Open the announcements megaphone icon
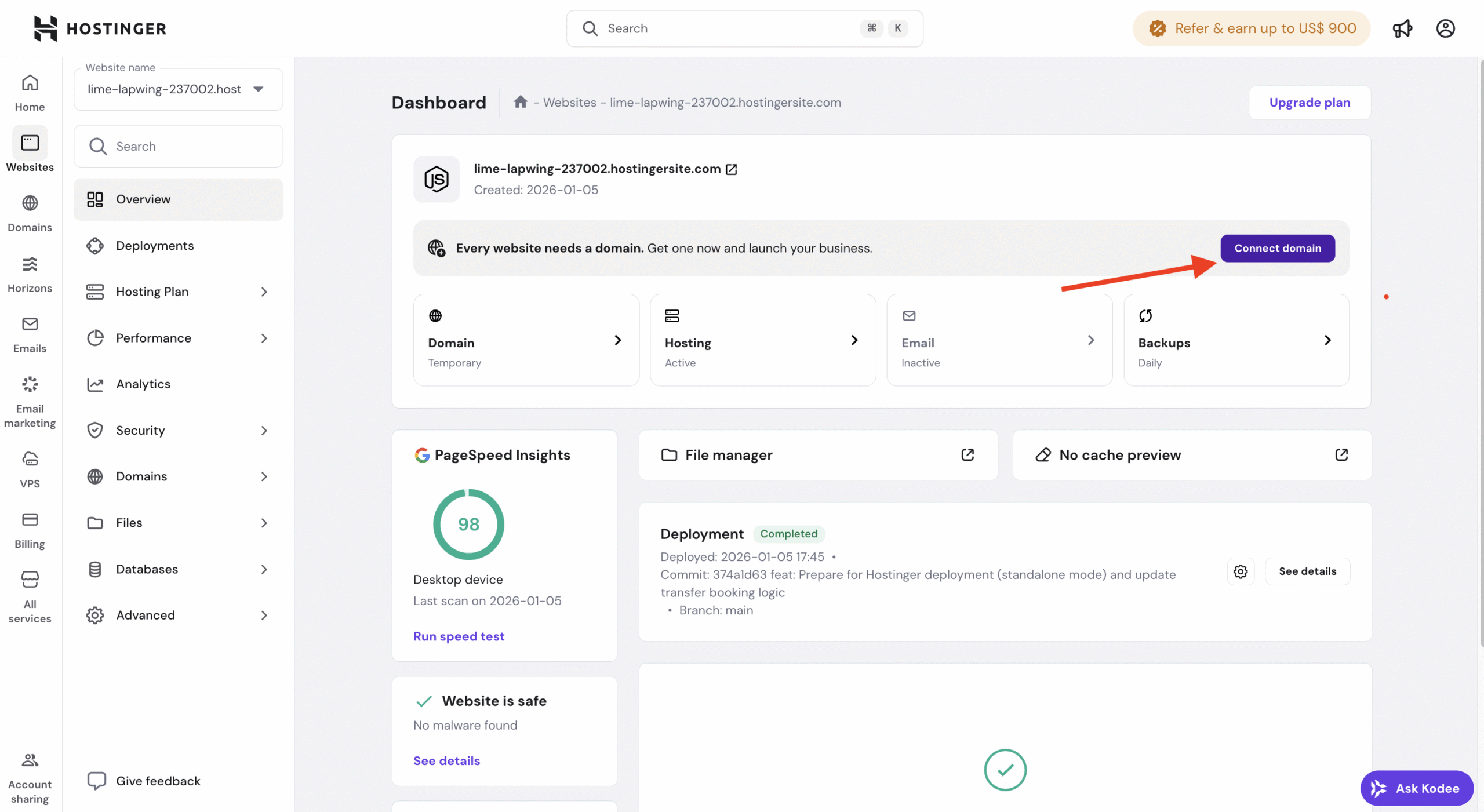This screenshot has width=1484, height=812. point(1402,28)
